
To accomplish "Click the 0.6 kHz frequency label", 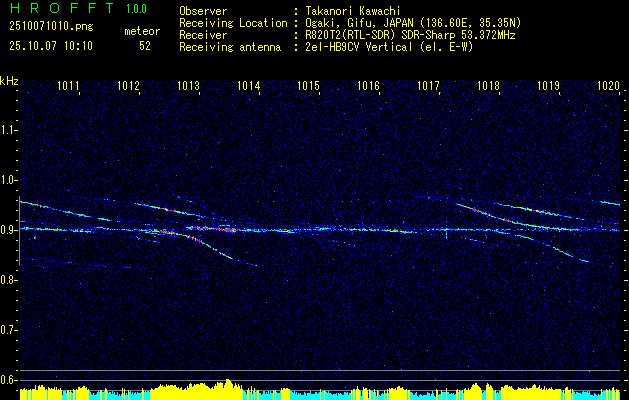I will (8, 380).
